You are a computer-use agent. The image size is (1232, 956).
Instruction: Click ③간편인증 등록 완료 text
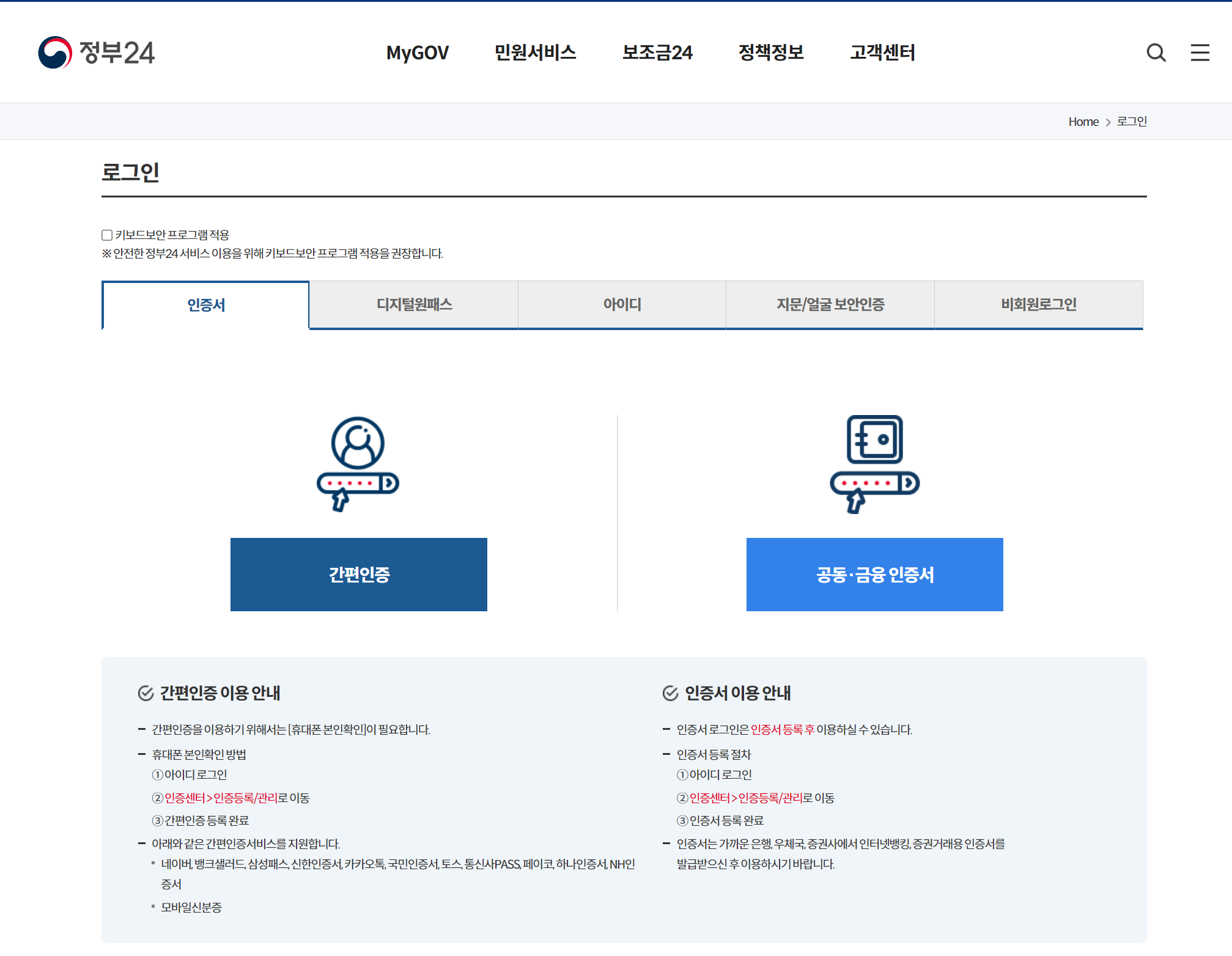(201, 821)
